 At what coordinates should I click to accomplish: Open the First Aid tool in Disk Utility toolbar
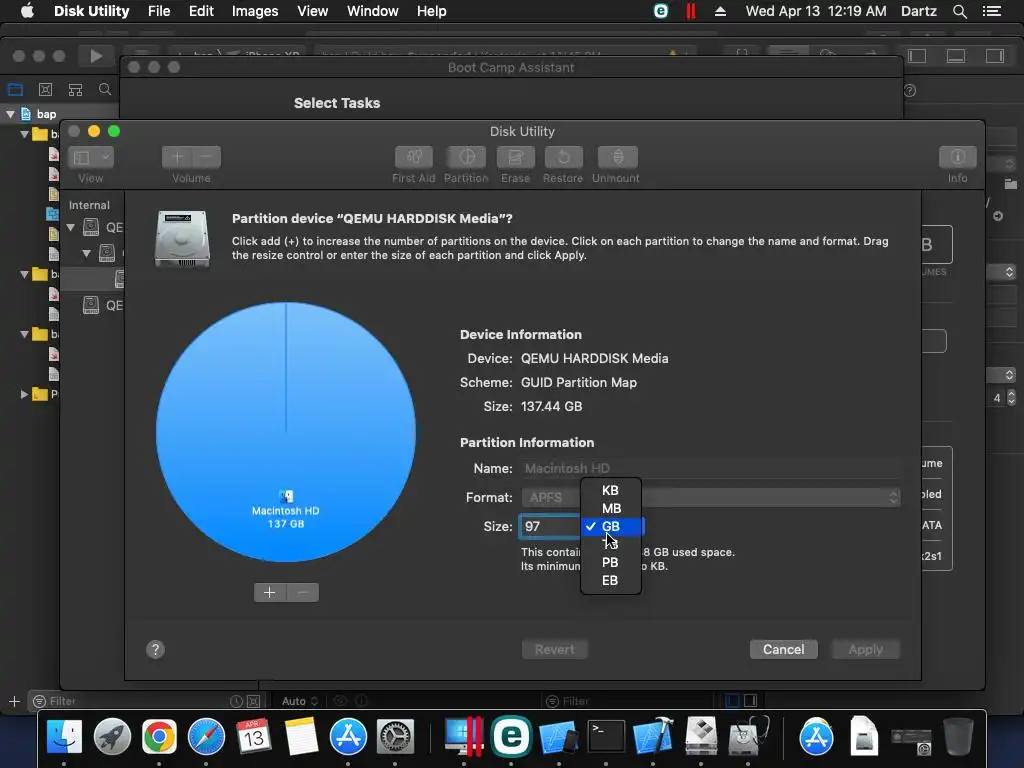(x=413, y=157)
